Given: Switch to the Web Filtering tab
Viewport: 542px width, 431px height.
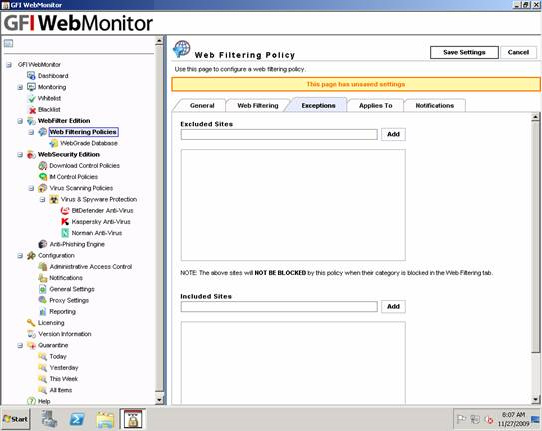Looking at the screenshot, I should coord(258,105).
